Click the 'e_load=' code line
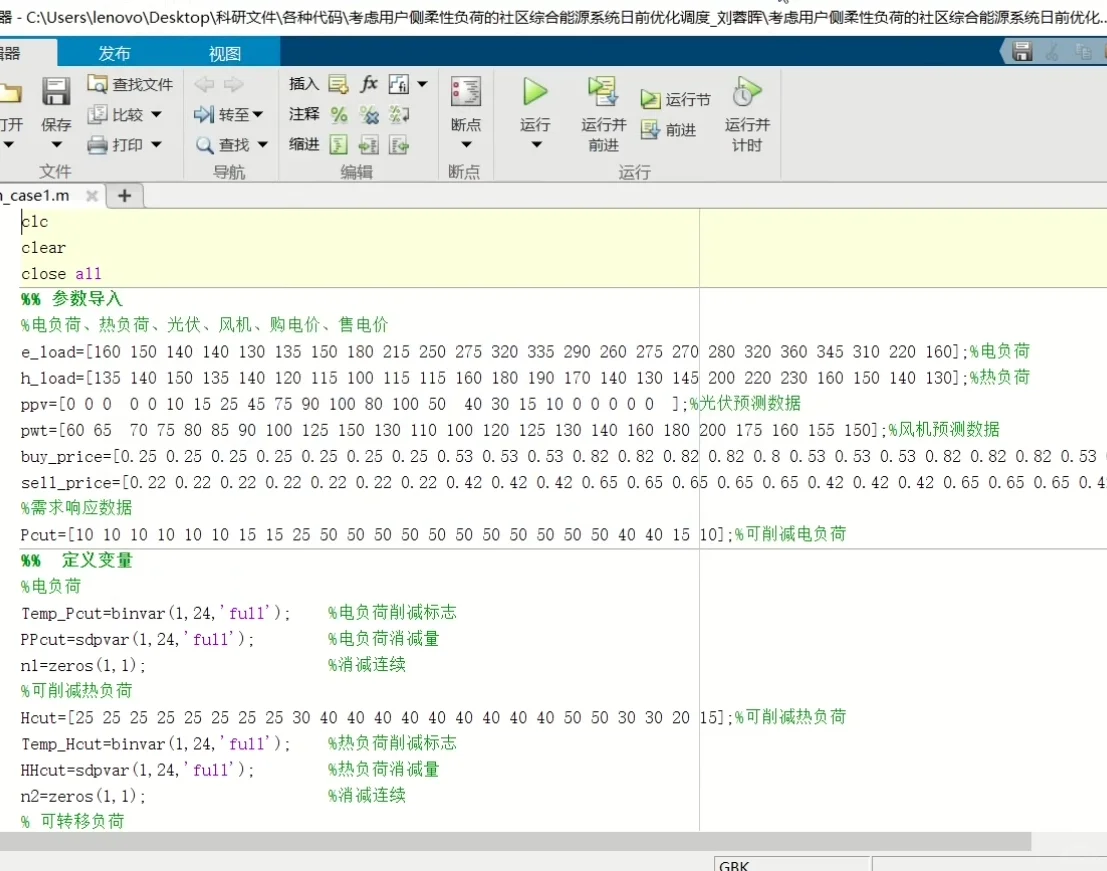 [x=525, y=352]
